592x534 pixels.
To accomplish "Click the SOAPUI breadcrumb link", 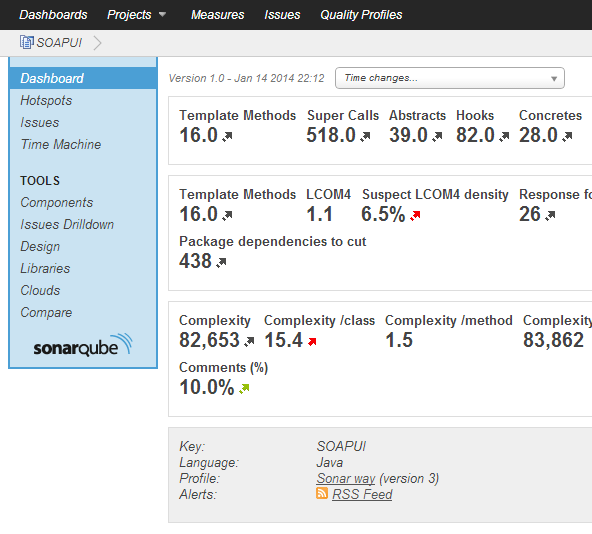I will [x=59, y=43].
